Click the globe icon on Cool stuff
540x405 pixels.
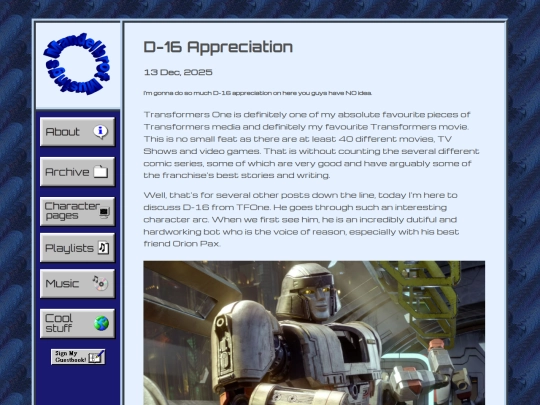[101, 323]
